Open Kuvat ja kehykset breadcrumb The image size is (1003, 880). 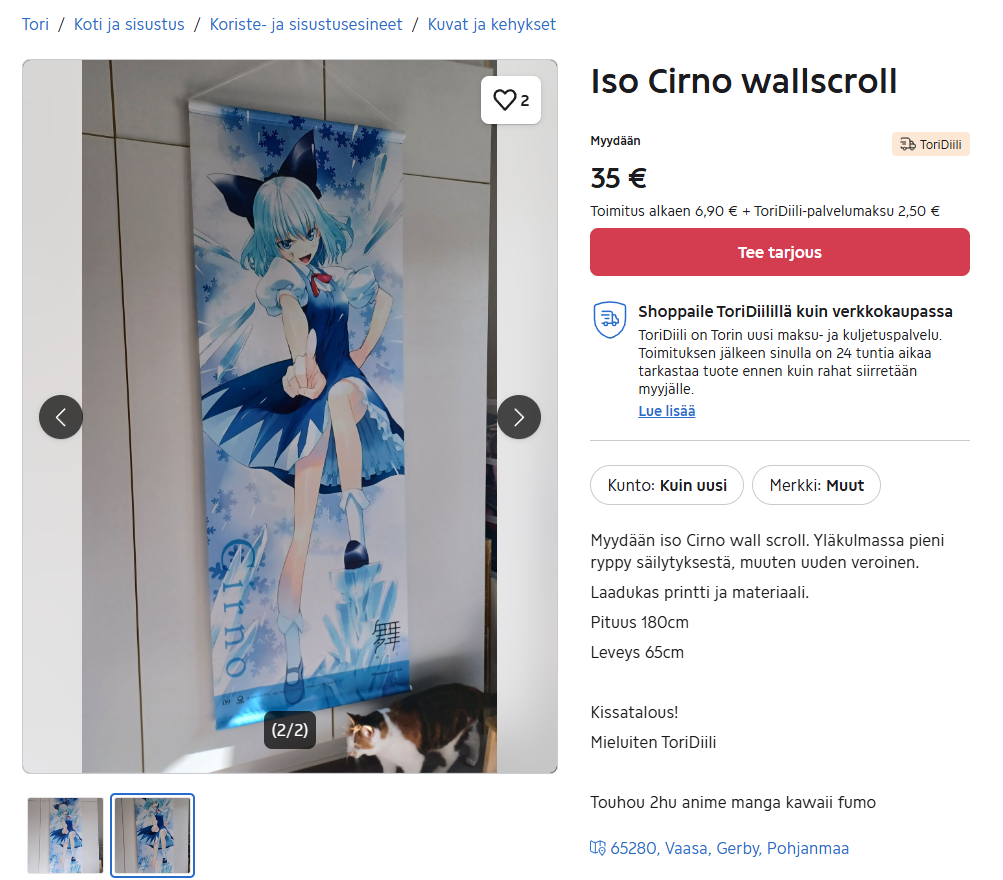coord(491,24)
